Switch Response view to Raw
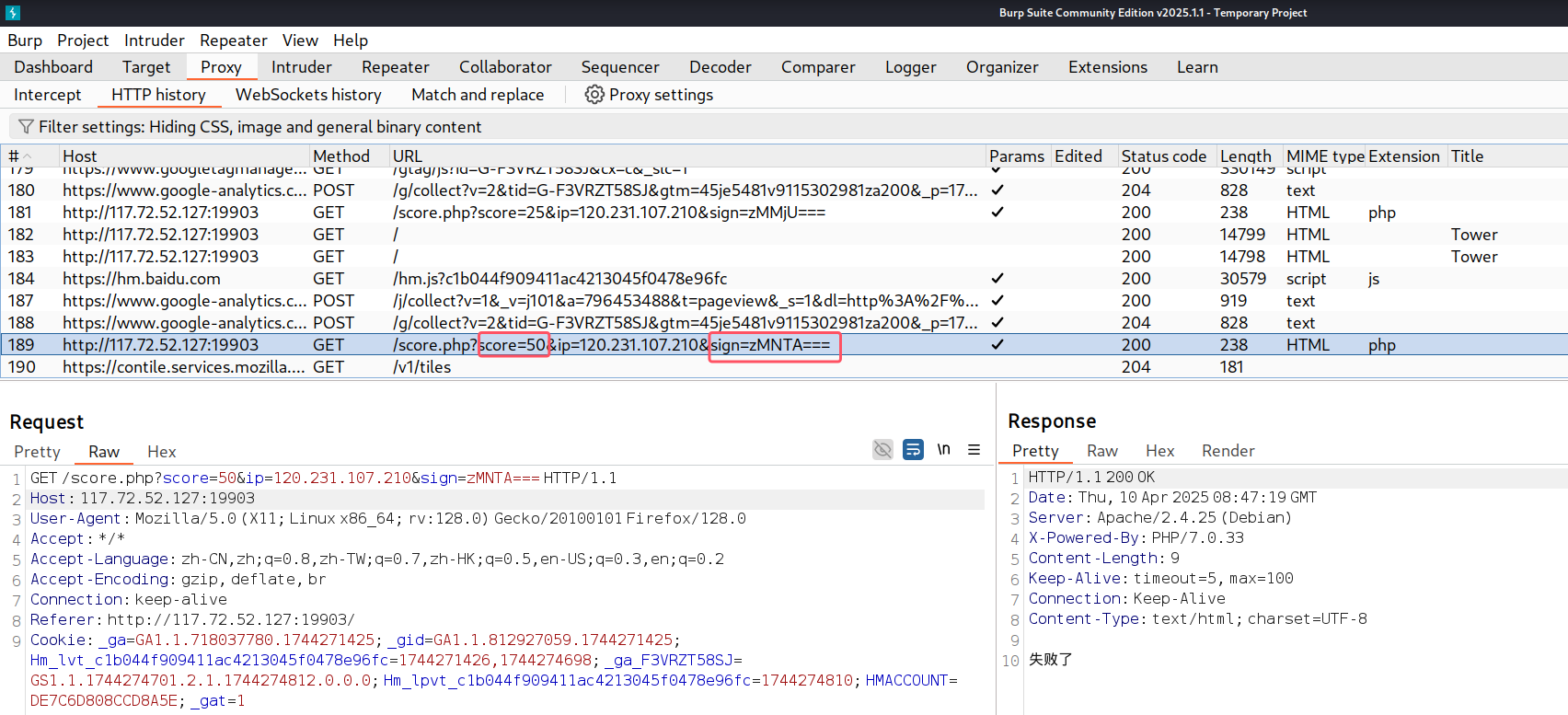The image size is (1568, 715). point(1102,451)
